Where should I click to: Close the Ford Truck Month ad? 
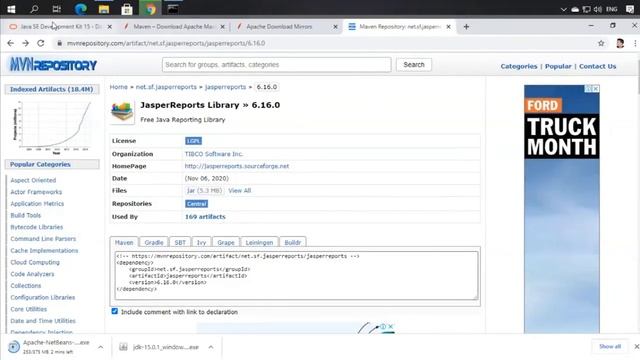point(596,89)
